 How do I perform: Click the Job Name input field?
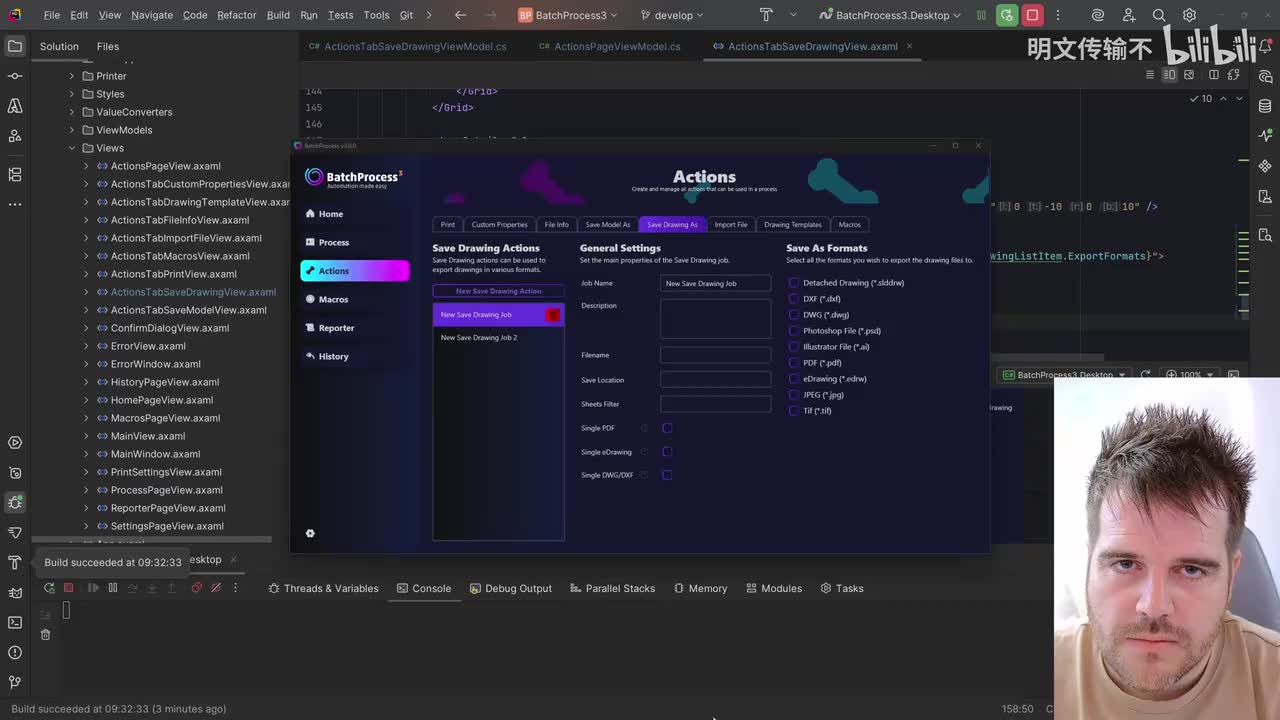click(715, 283)
